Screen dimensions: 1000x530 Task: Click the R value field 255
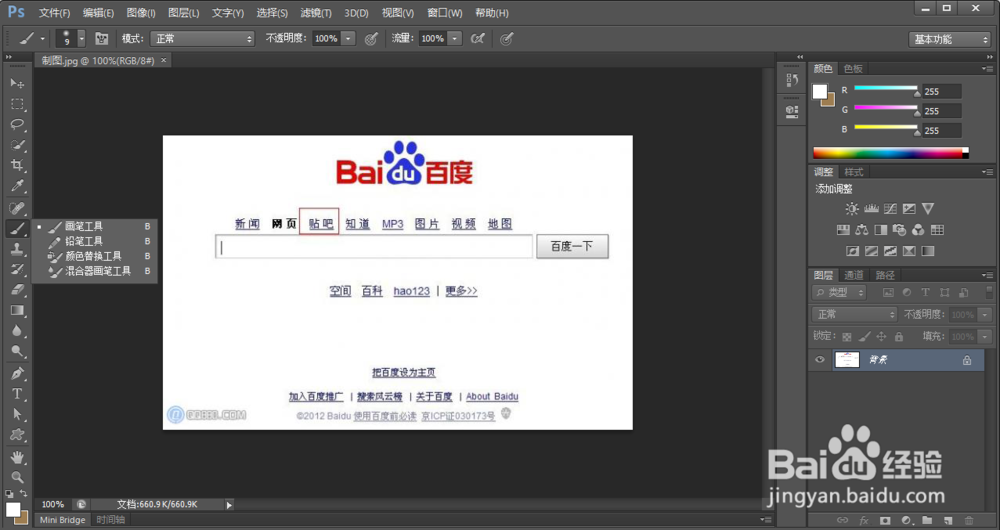[x=941, y=91]
